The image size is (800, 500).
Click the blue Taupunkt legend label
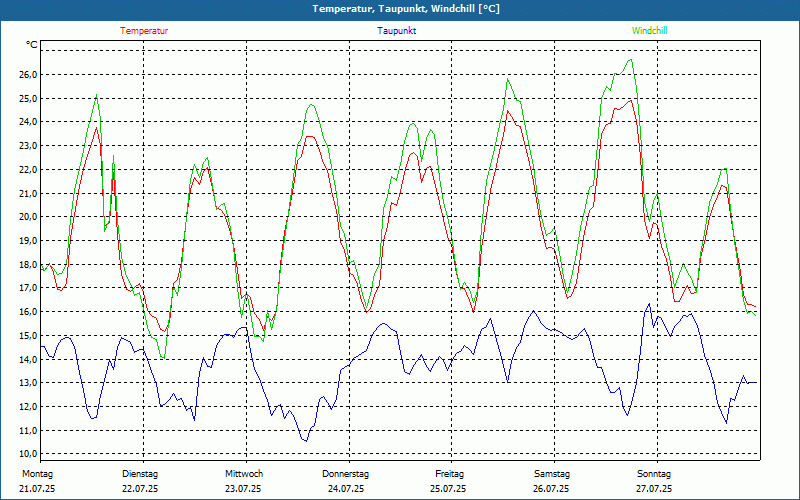[x=396, y=31]
